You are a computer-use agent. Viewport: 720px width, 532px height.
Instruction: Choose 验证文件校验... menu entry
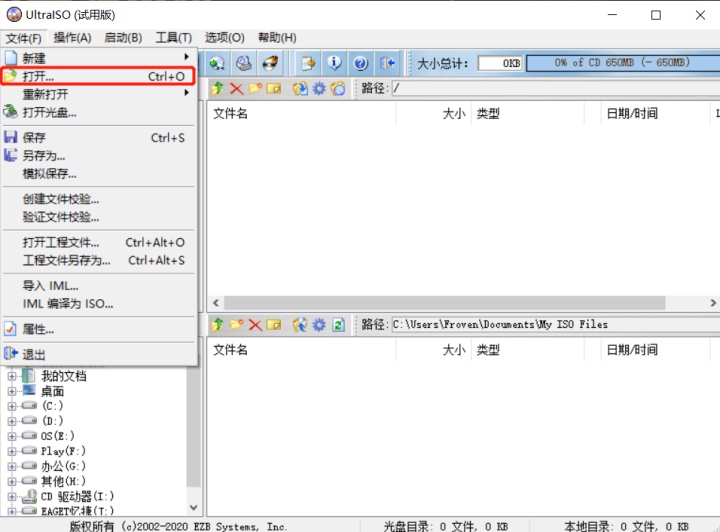tap(98, 217)
